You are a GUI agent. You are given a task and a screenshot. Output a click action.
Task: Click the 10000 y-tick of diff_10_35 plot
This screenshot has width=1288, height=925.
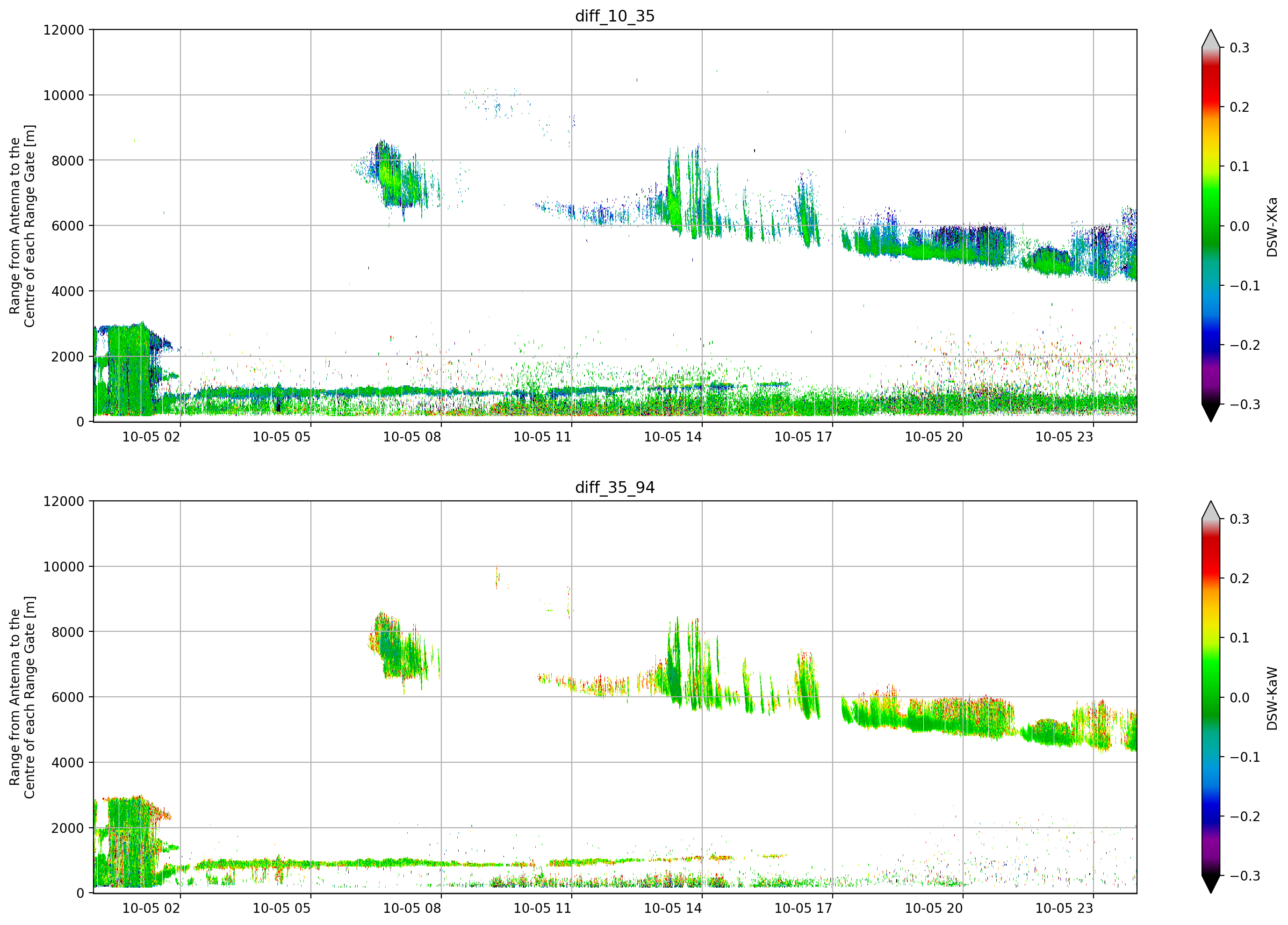coord(64,95)
